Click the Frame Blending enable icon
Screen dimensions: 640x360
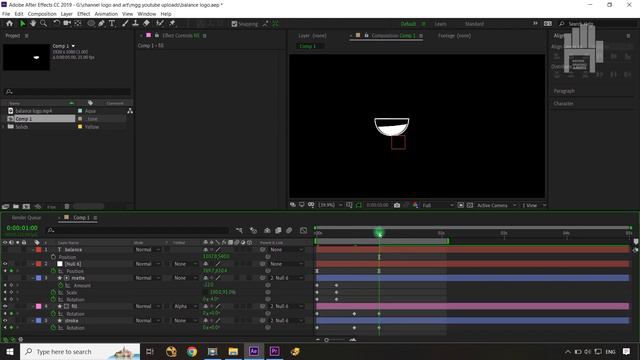click(278, 231)
